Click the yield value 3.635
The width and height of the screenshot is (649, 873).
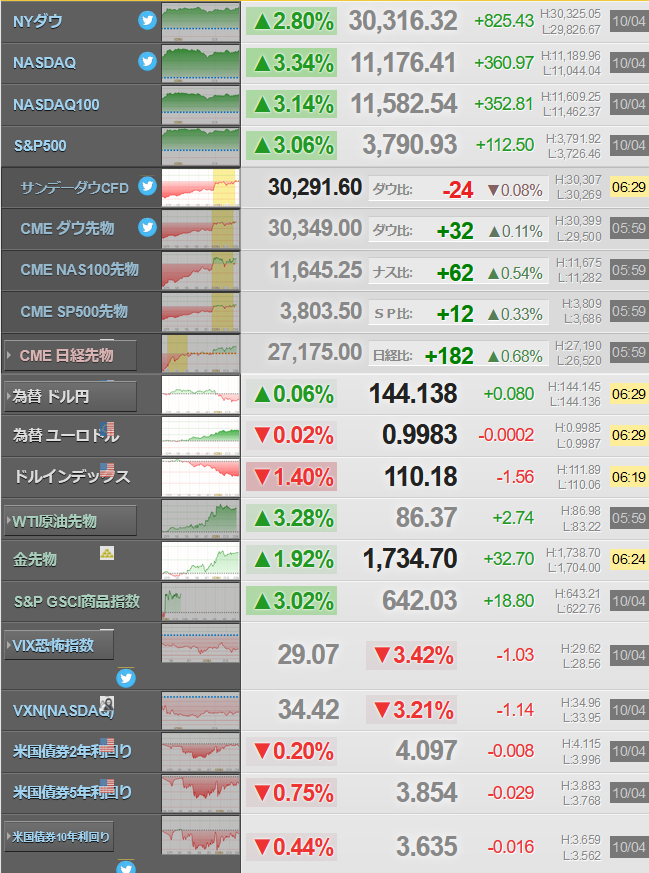(426, 847)
